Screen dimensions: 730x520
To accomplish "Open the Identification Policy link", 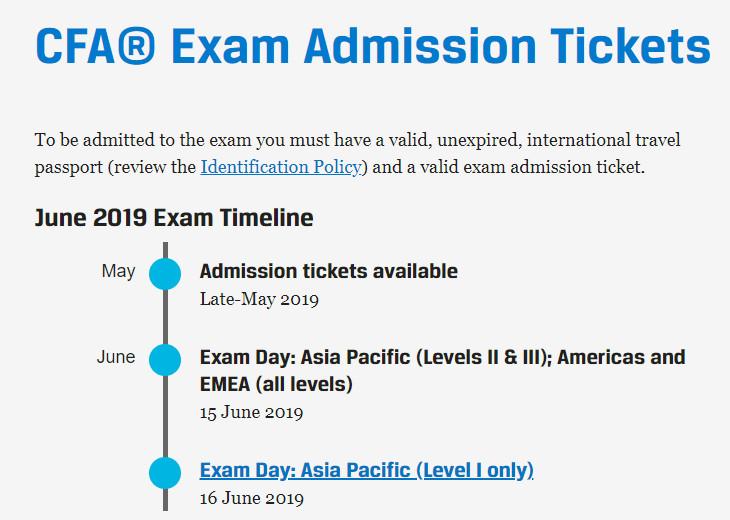I will 281,167.
